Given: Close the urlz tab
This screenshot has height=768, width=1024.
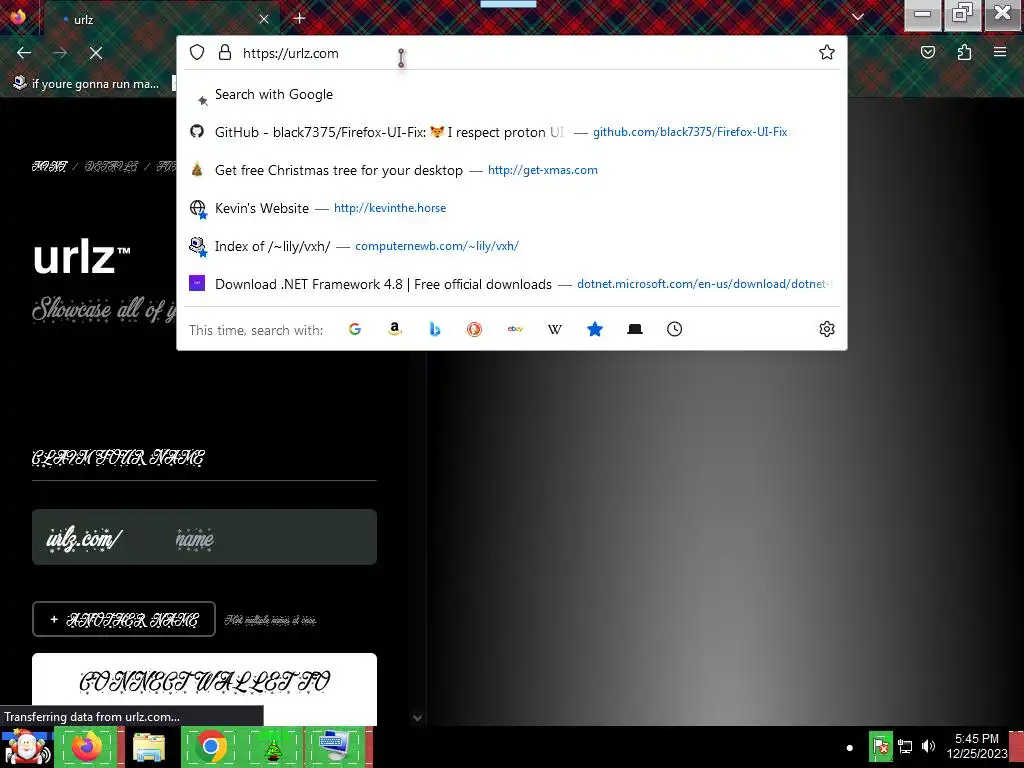Looking at the screenshot, I should pos(264,19).
